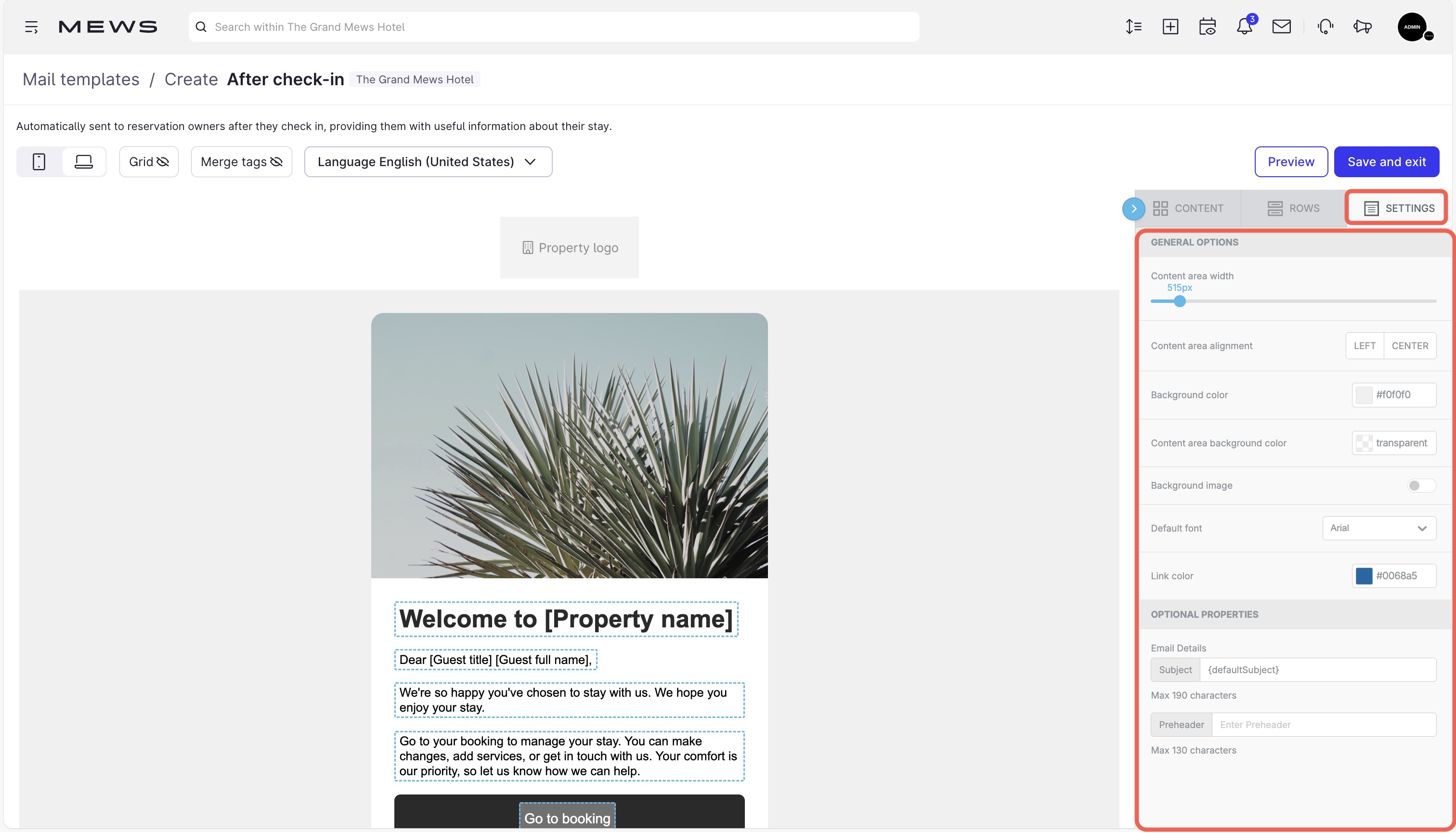The width and height of the screenshot is (1456, 833).
Task: Switch to mobile device preview
Action: pos(39,162)
